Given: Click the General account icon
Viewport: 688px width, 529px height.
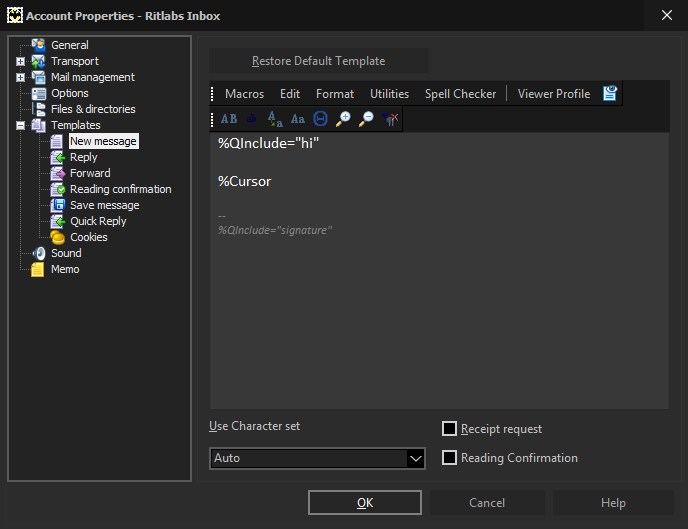Looking at the screenshot, I should click(39, 45).
